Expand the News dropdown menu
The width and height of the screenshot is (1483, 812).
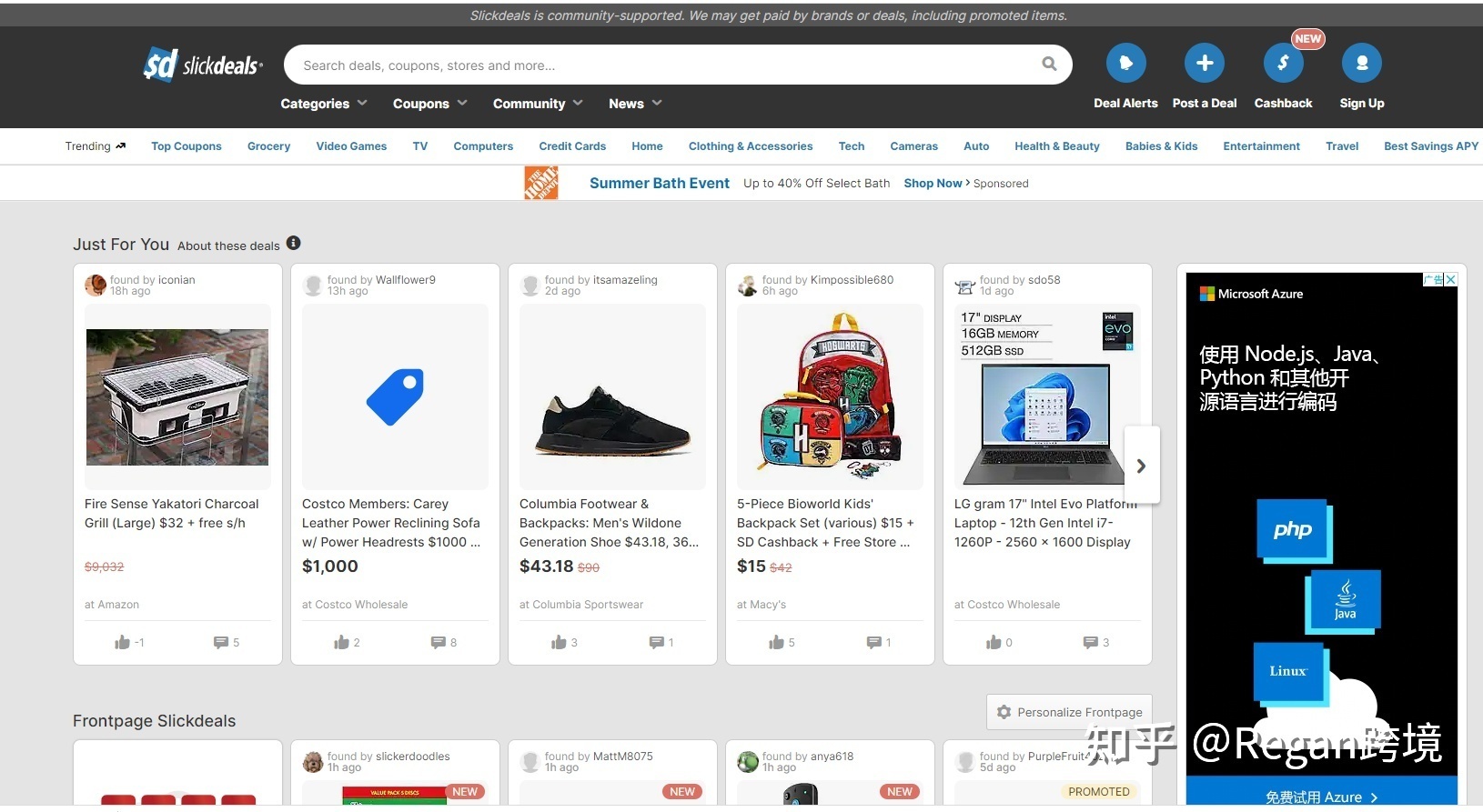coord(635,104)
